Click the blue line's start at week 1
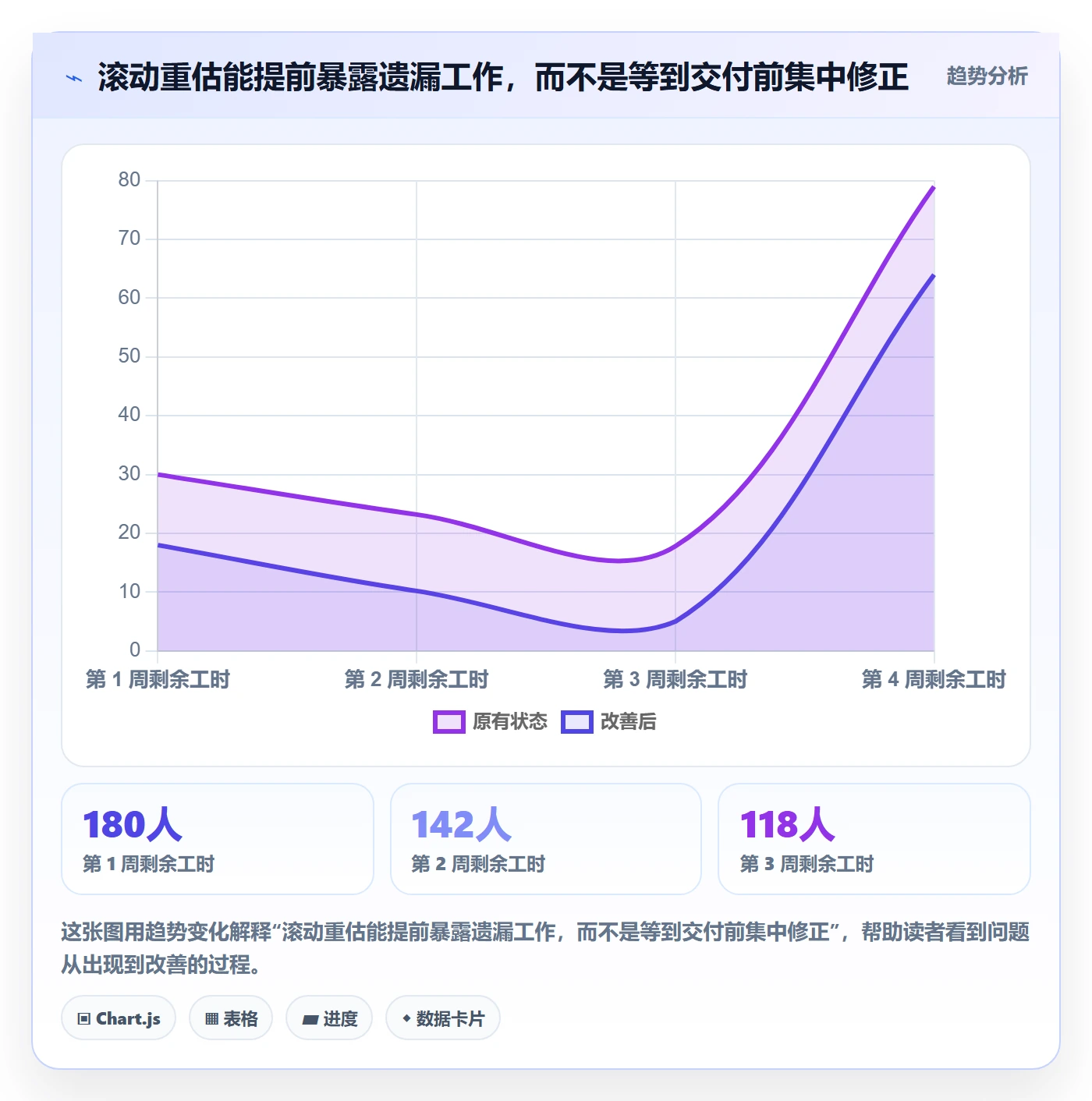Viewport: 1092px width, 1101px height. point(158,545)
